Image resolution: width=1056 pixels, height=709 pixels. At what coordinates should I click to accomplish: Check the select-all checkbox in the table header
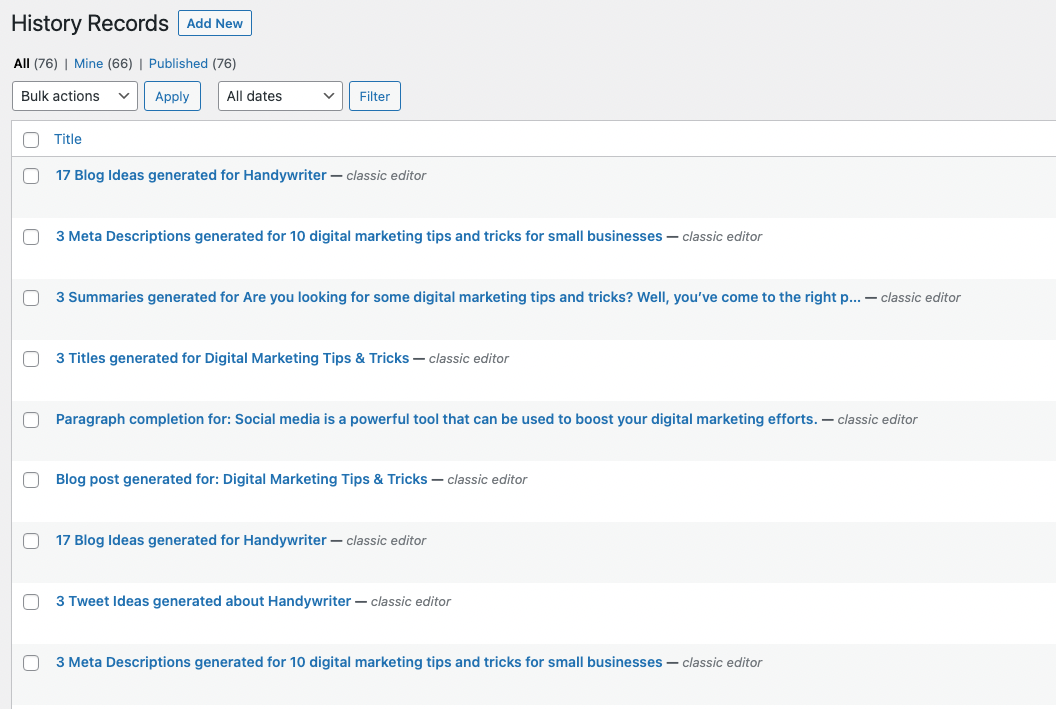click(30, 140)
